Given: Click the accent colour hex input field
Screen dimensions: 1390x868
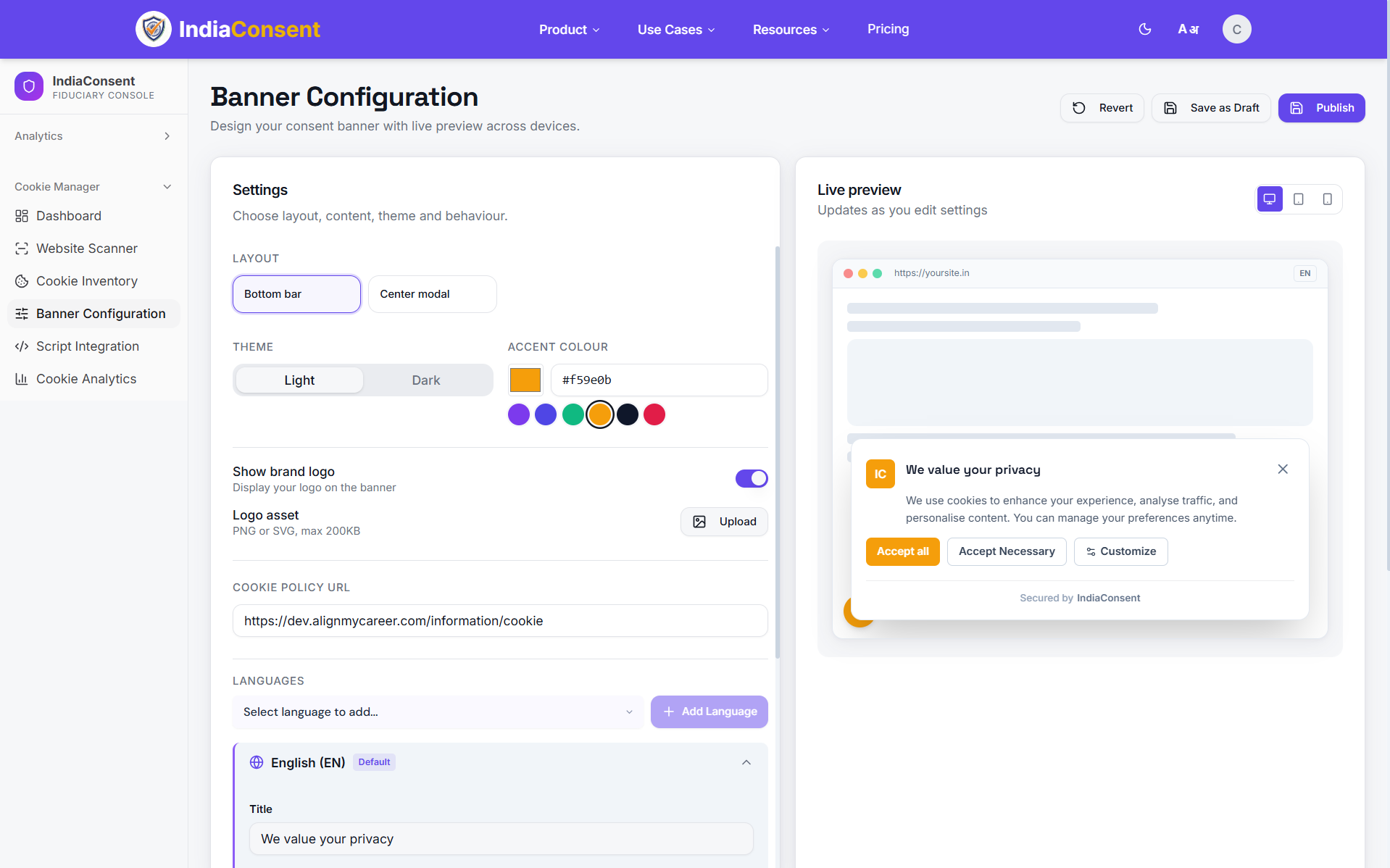Looking at the screenshot, I should pos(659,380).
